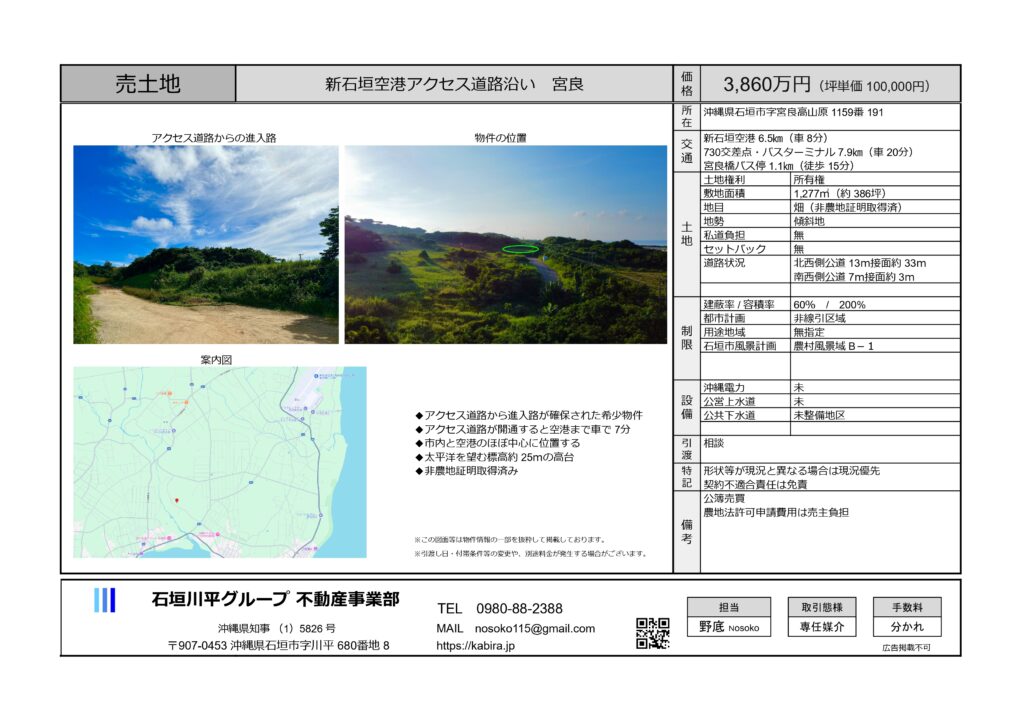
Task: Click the 農村風景域 B-1 landscape plan cell
Action: (833, 345)
